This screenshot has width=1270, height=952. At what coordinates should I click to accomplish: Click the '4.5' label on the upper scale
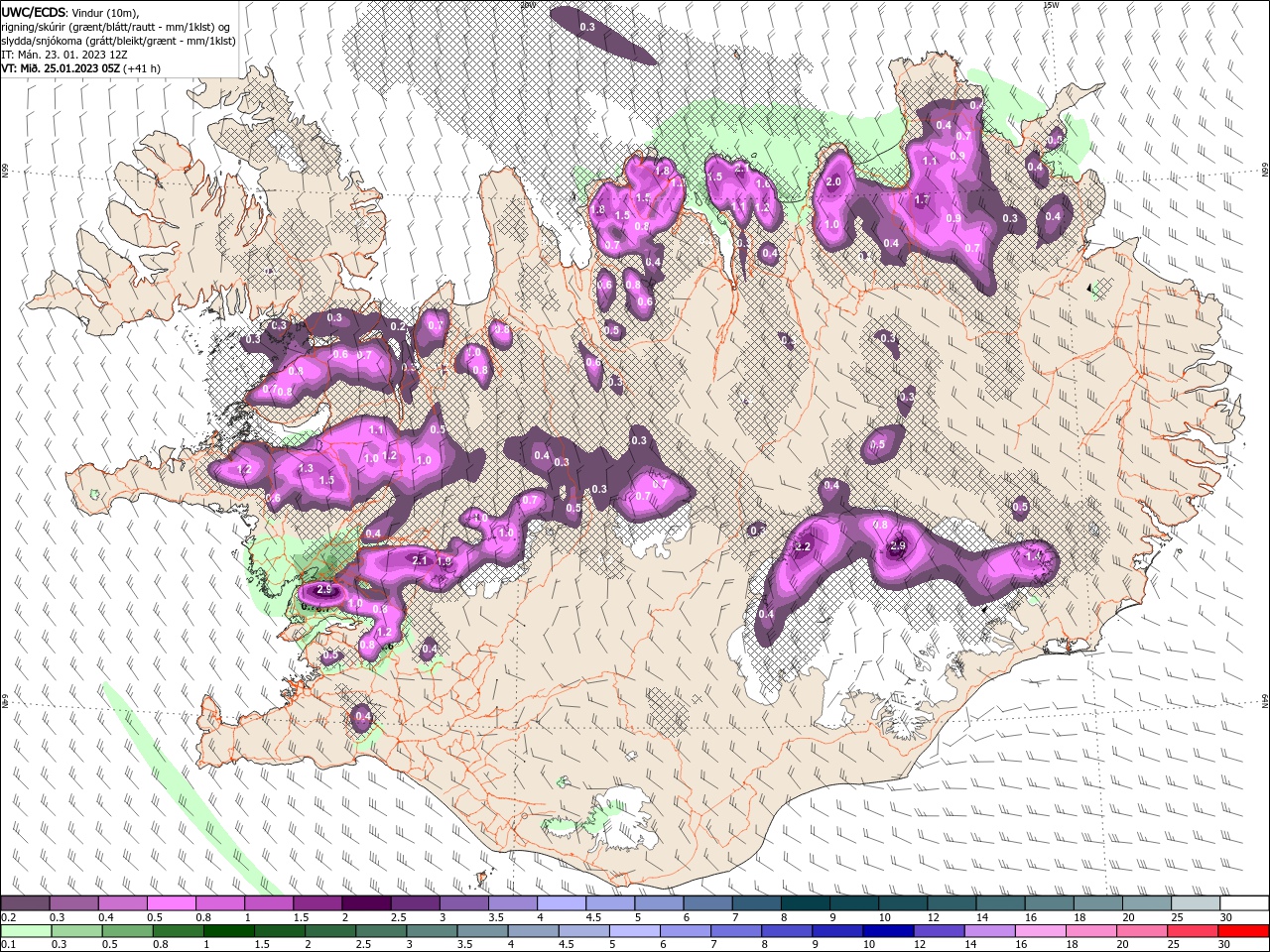click(592, 917)
